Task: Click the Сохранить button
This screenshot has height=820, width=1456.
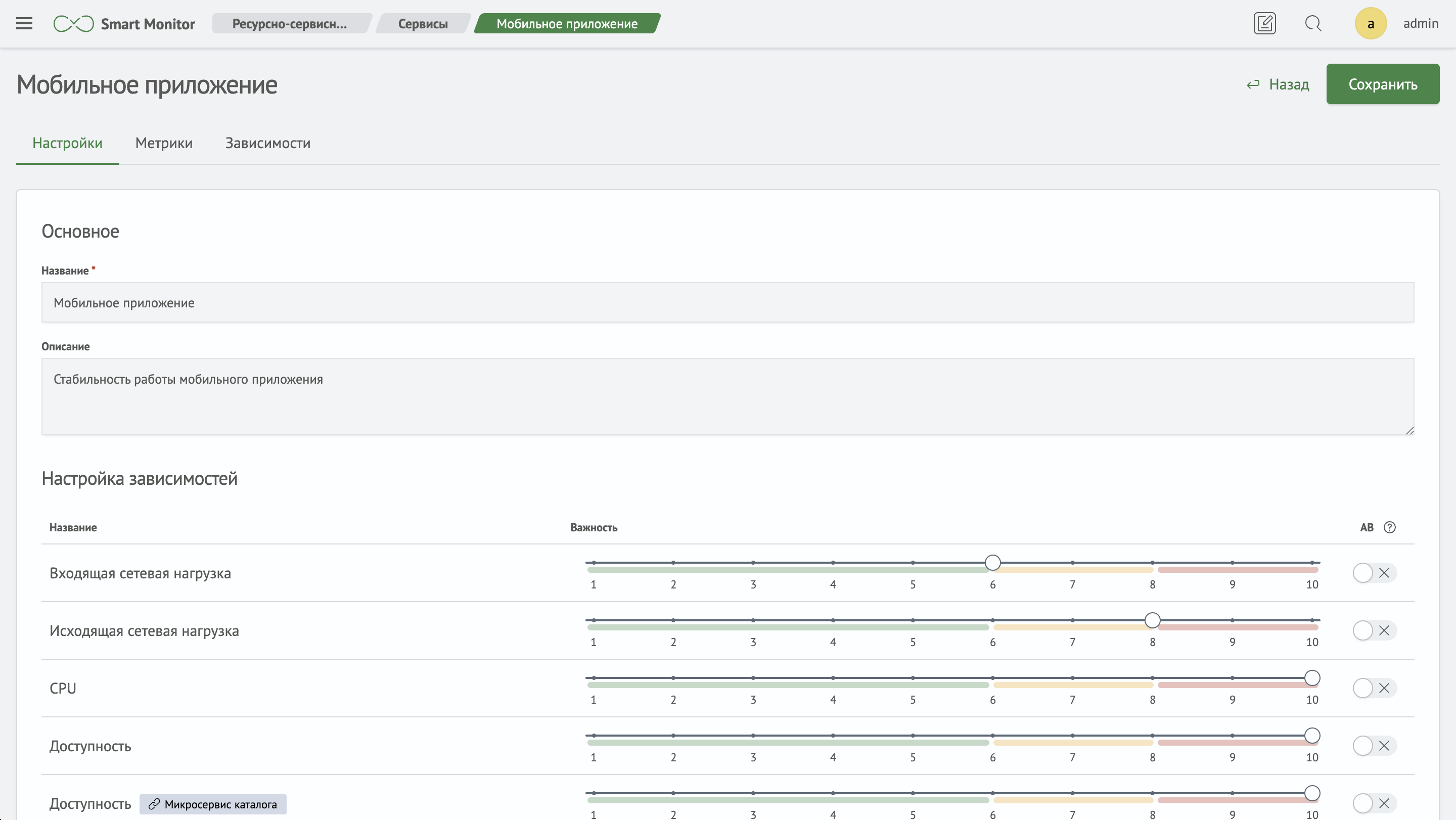Action: pos(1383,84)
